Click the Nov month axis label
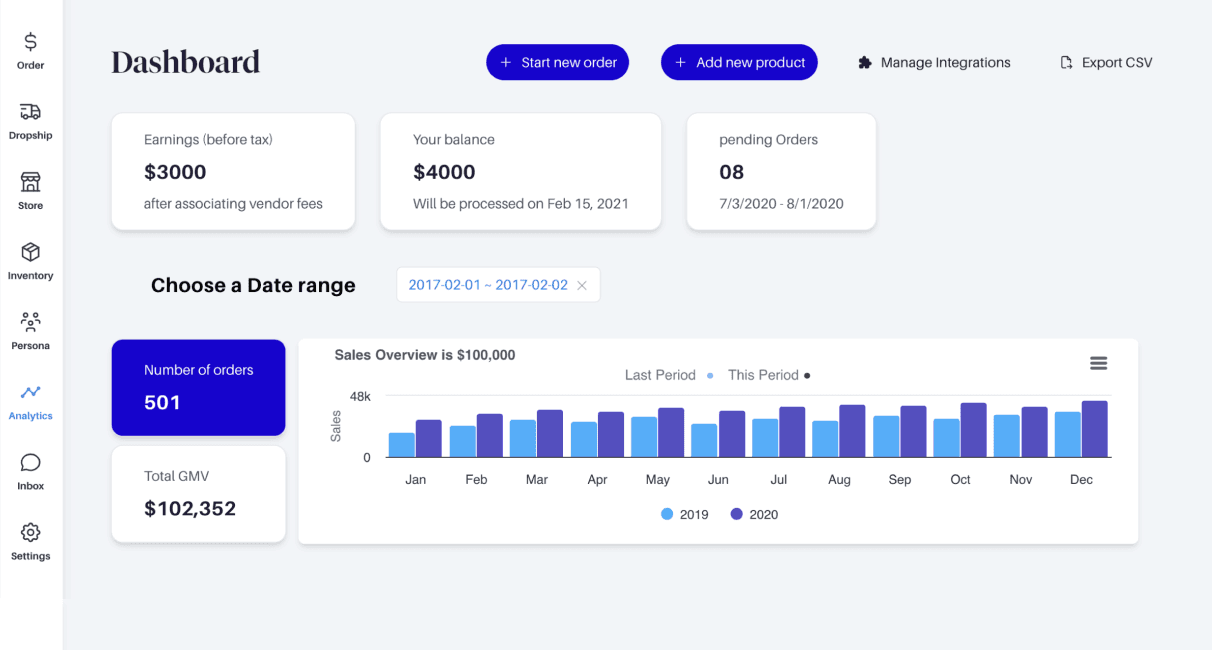 point(1021,479)
